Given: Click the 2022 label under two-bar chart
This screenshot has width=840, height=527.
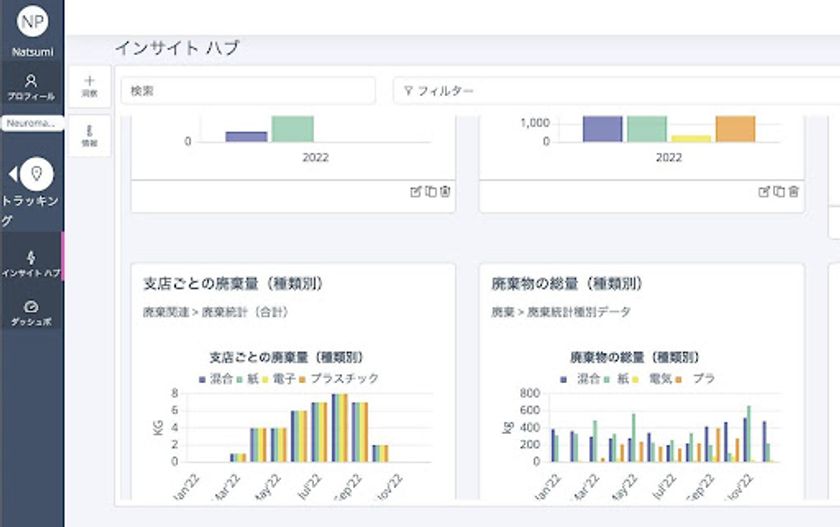Looking at the screenshot, I should pos(316,157).
